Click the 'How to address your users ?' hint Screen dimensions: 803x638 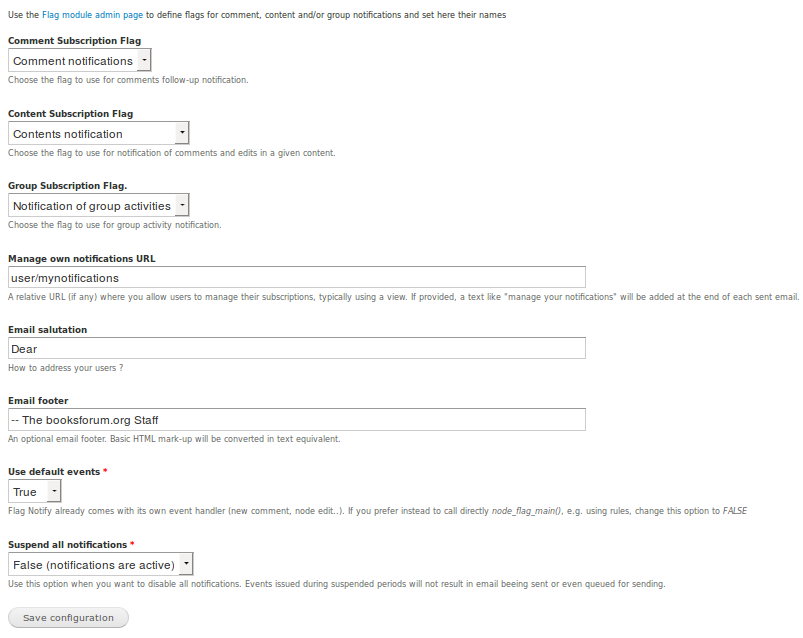(65, 367)
